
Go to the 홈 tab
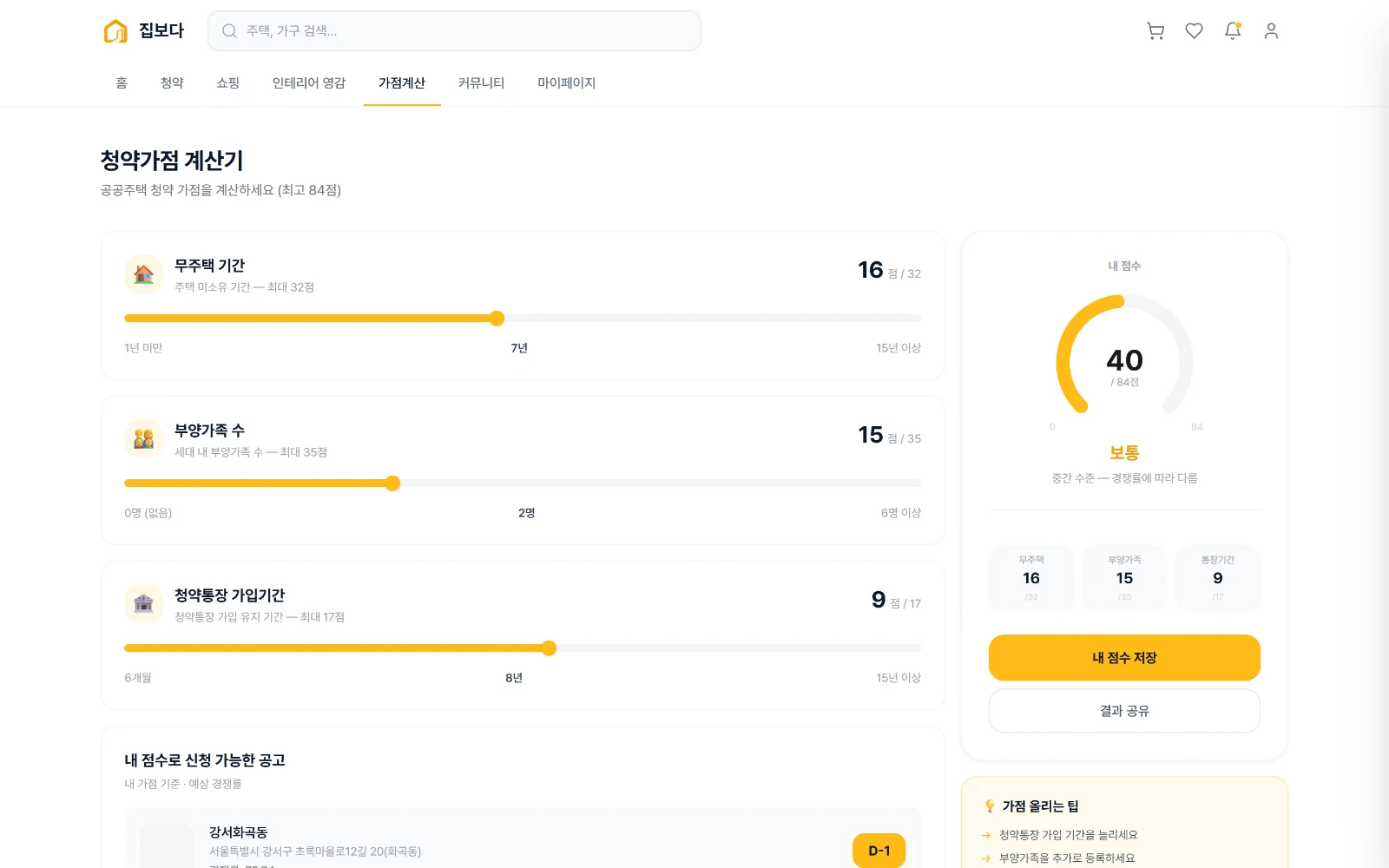[x=122, y=83]
